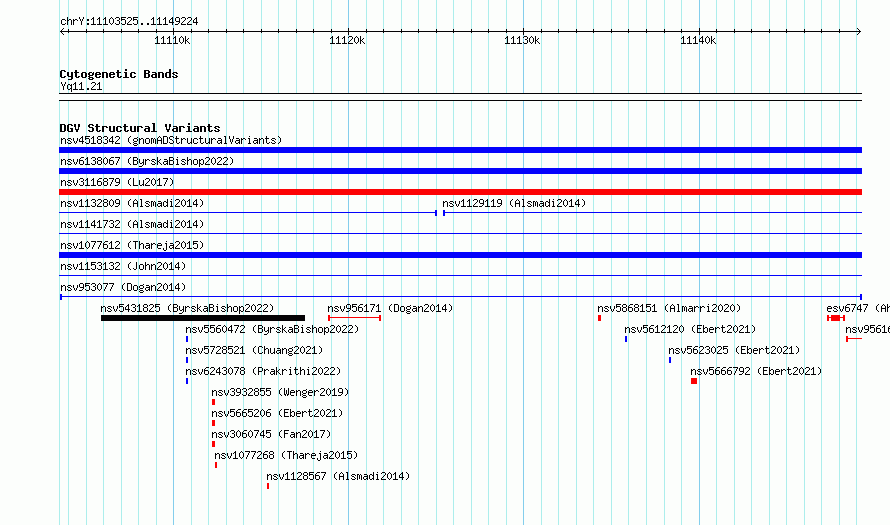Open variant nsv5612120 (Ebert2021) label
The height and width of the screenshot is (525, 890).
pos(690,329)
